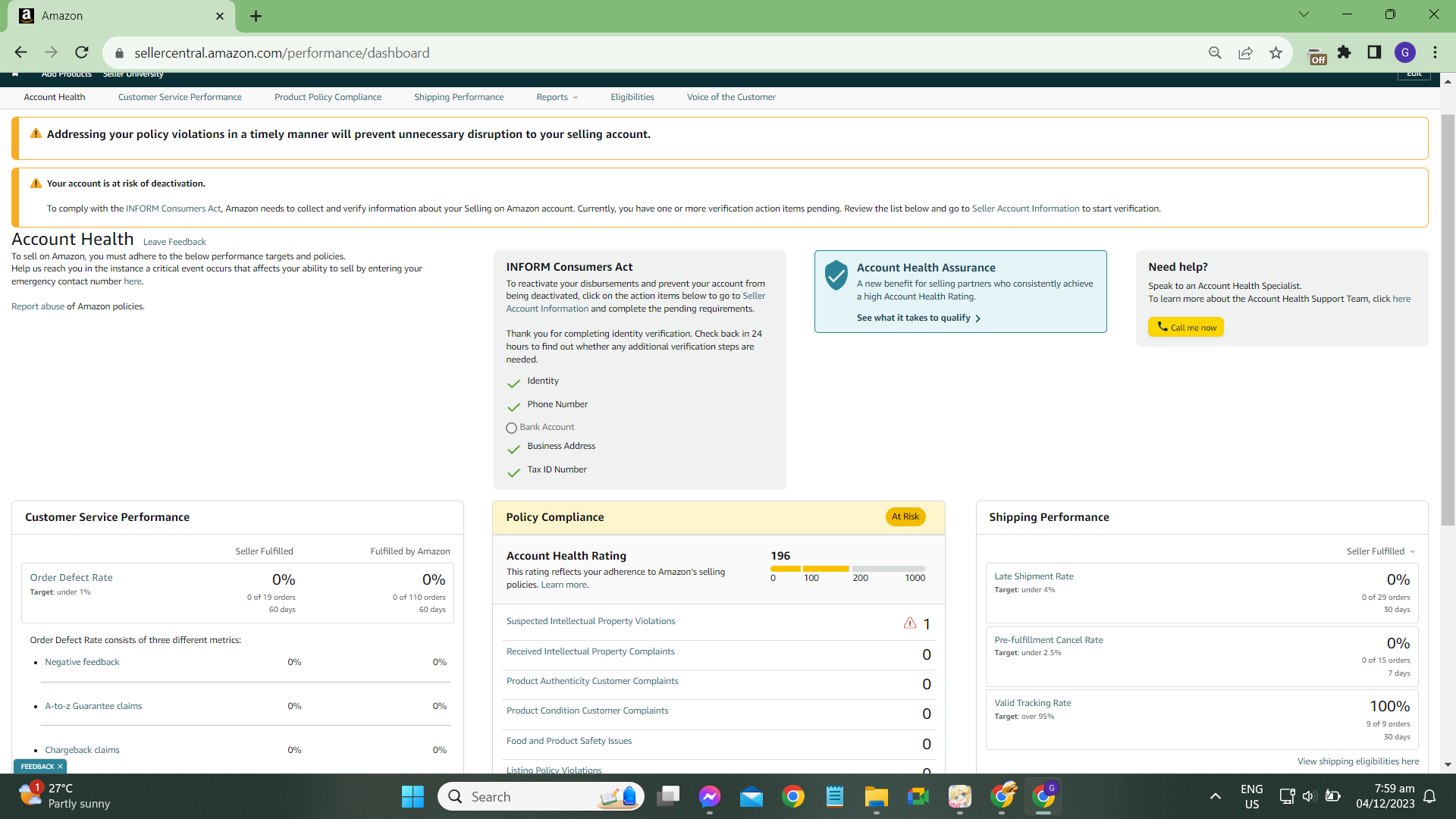Open the Customer Service Performance tab

pyautogui.click(x=180, y=97)
